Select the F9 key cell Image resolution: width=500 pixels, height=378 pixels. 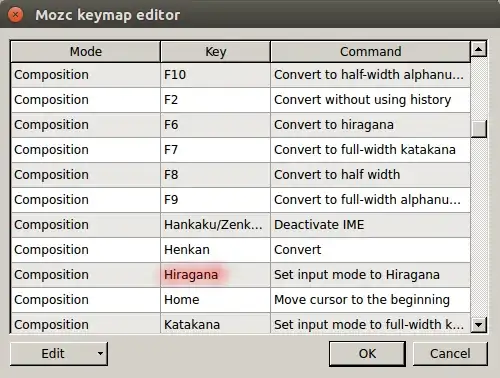pos(216,200)
